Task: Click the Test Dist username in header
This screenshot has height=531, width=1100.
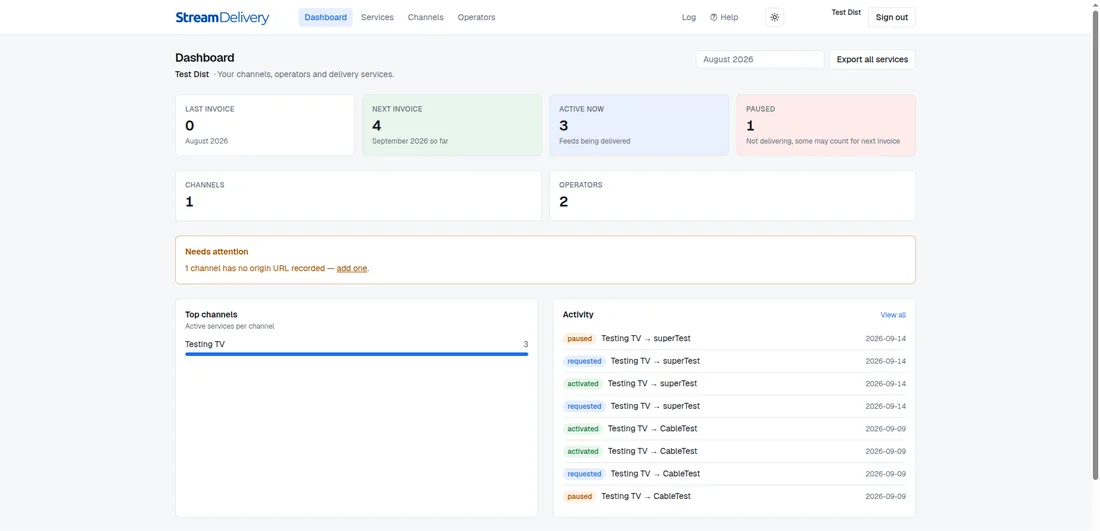Action: [x=846, y=13]
